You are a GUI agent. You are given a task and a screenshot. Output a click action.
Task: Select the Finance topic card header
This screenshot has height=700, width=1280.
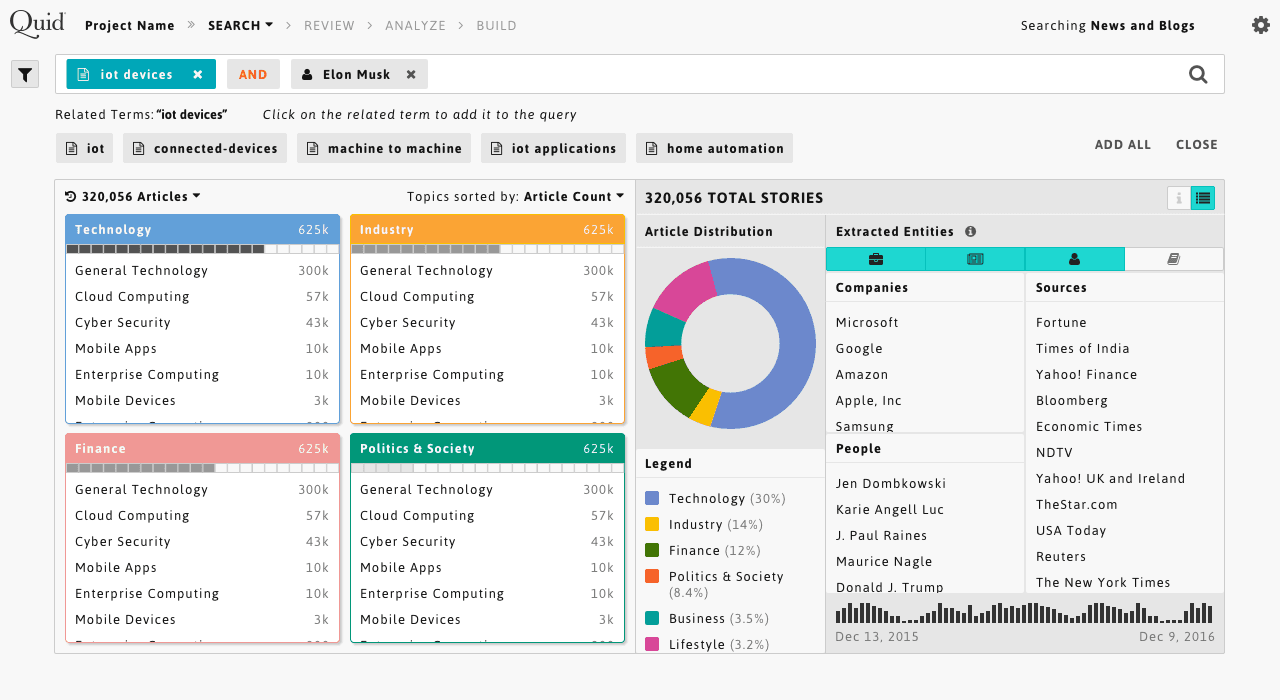[202, 449]
